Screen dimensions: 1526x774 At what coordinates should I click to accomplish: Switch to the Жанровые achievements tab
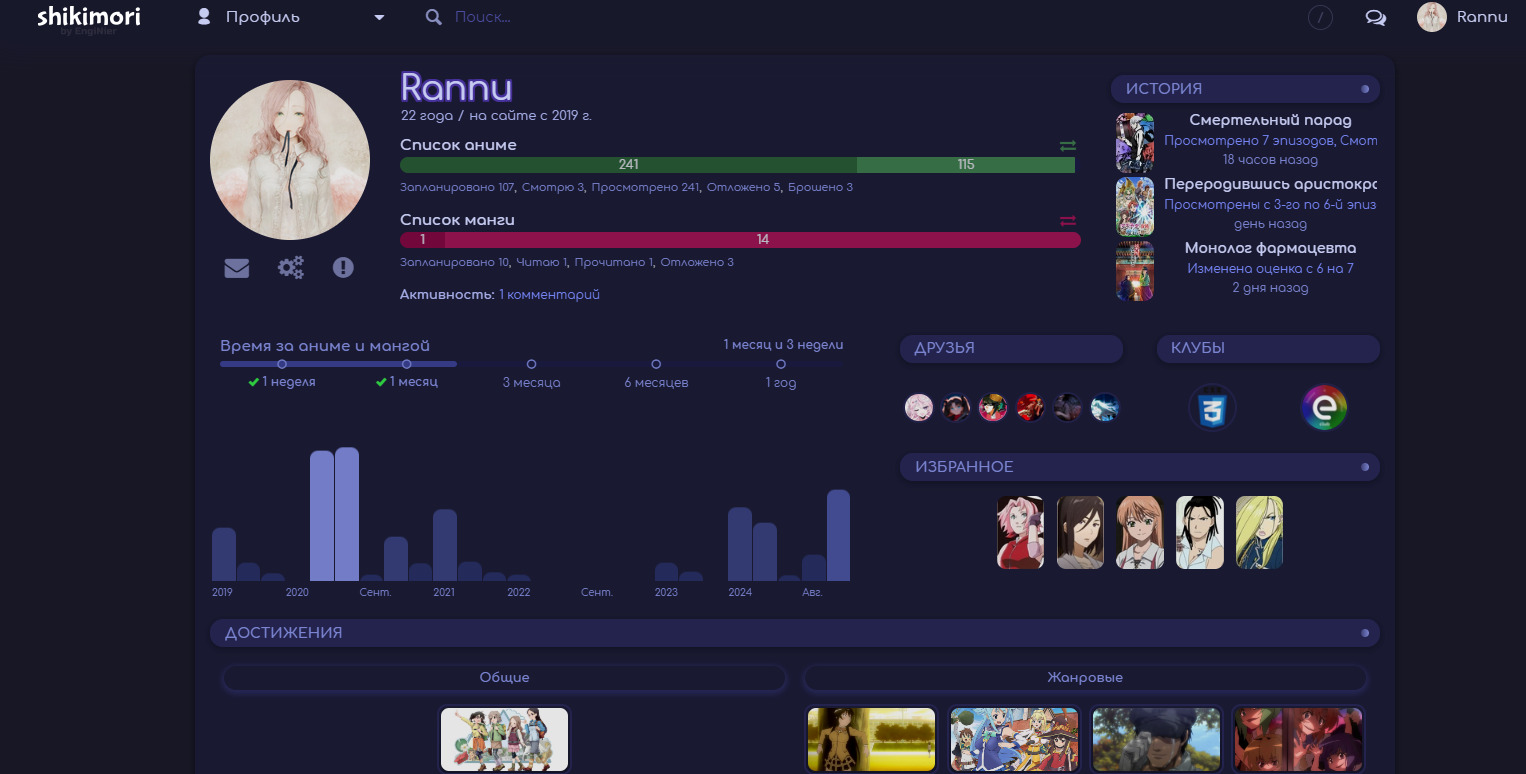1084,678
